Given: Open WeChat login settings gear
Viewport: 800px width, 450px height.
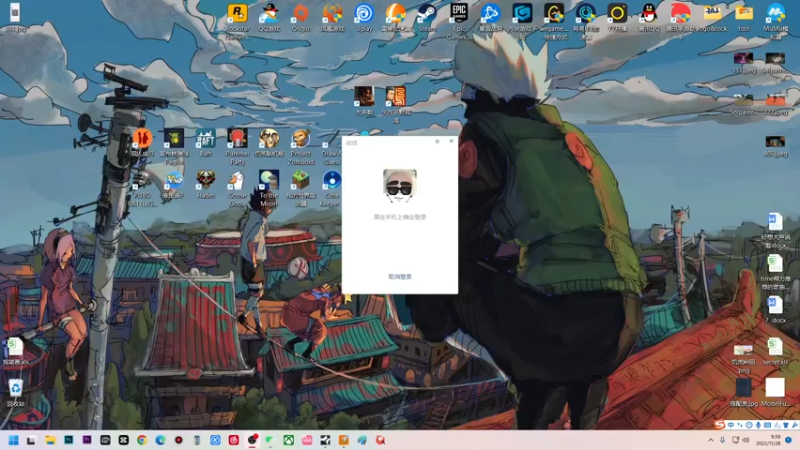Looking at the screenshot, I should 437,141.
